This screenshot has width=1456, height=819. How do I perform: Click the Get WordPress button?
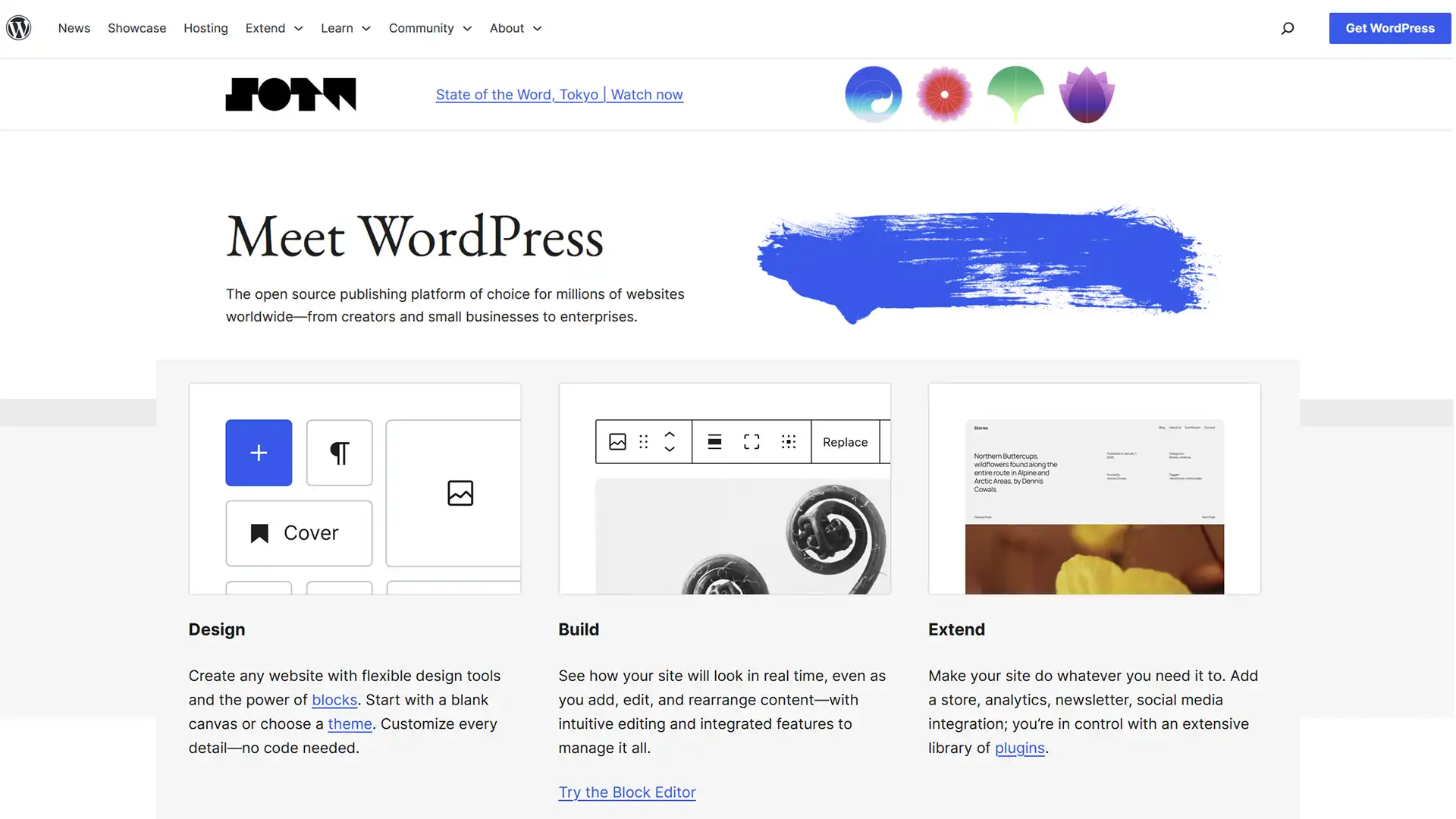point(1389,28)
